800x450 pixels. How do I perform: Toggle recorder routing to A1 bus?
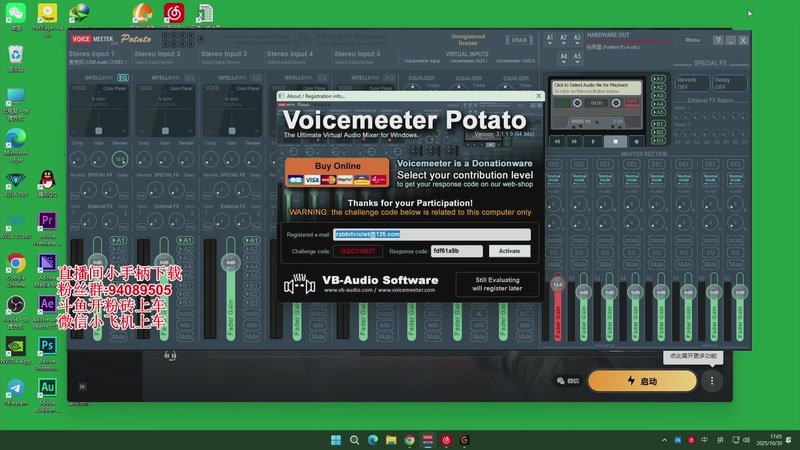(x=658, y=79)
